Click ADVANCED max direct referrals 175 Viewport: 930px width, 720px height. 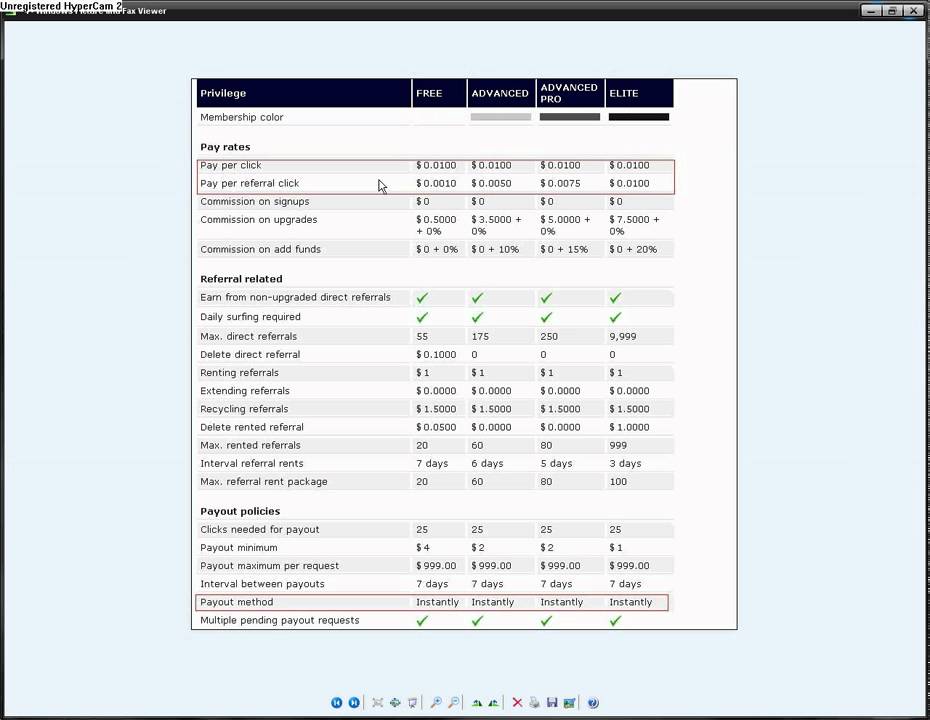click(480, 336)
